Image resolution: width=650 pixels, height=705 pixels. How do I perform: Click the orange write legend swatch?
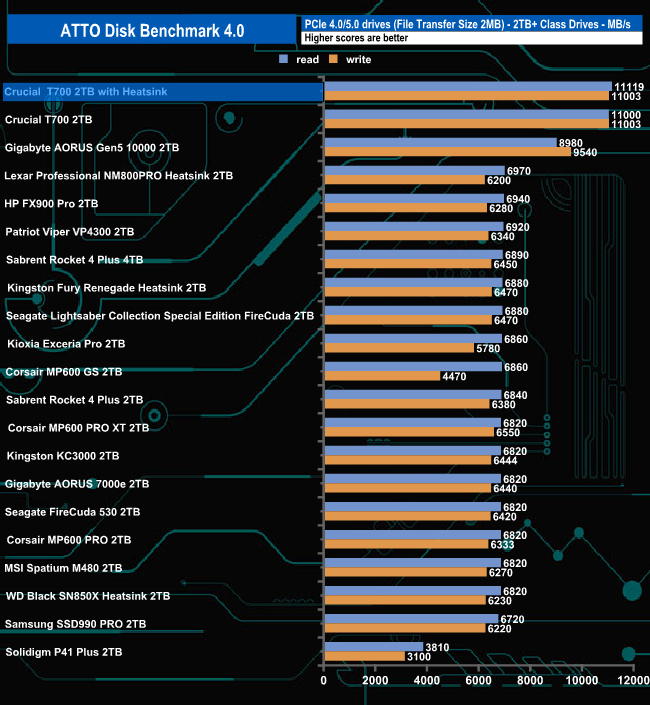coord(333,59)
